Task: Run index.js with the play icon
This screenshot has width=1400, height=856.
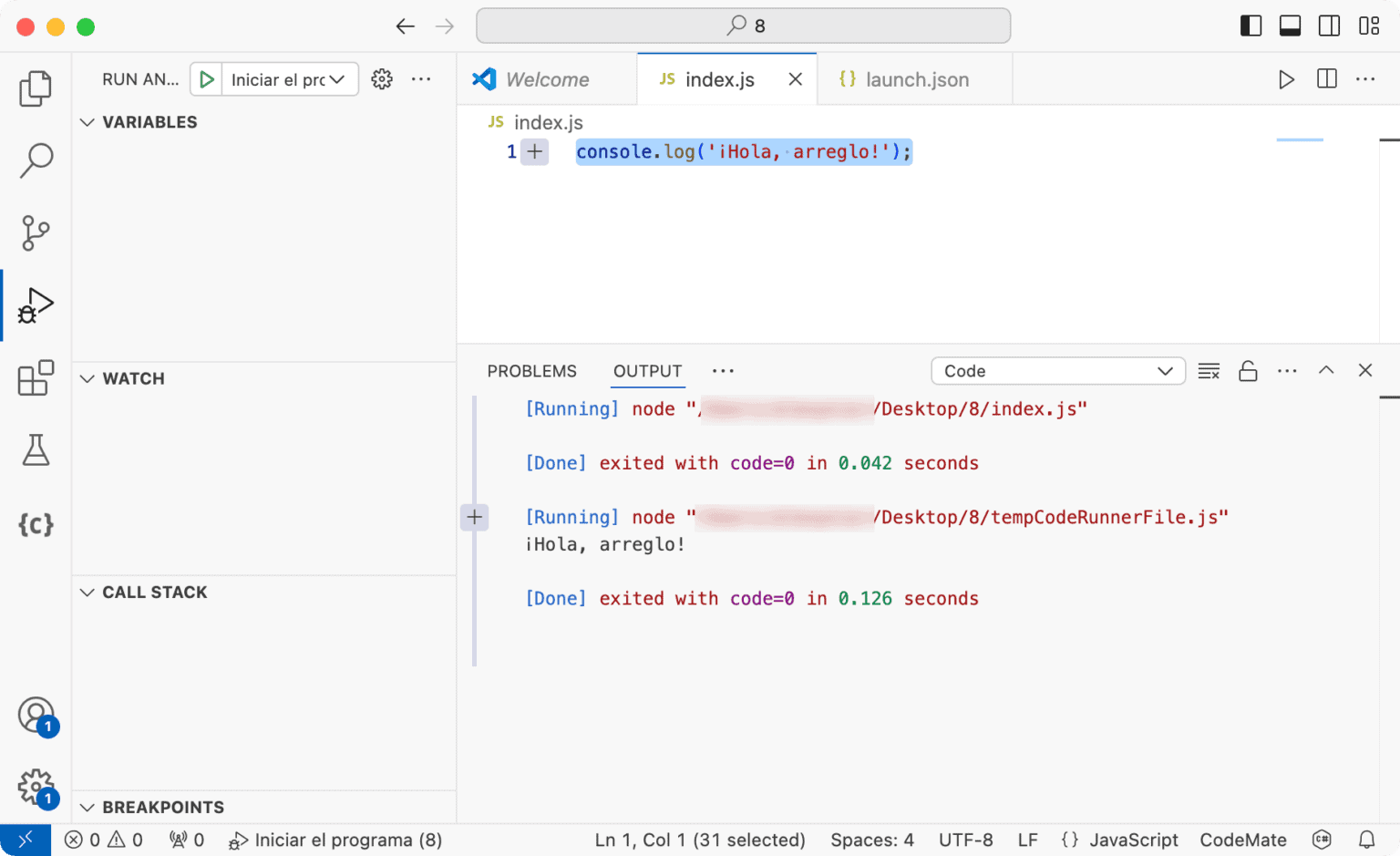Action: click(x=1286, y=79)
